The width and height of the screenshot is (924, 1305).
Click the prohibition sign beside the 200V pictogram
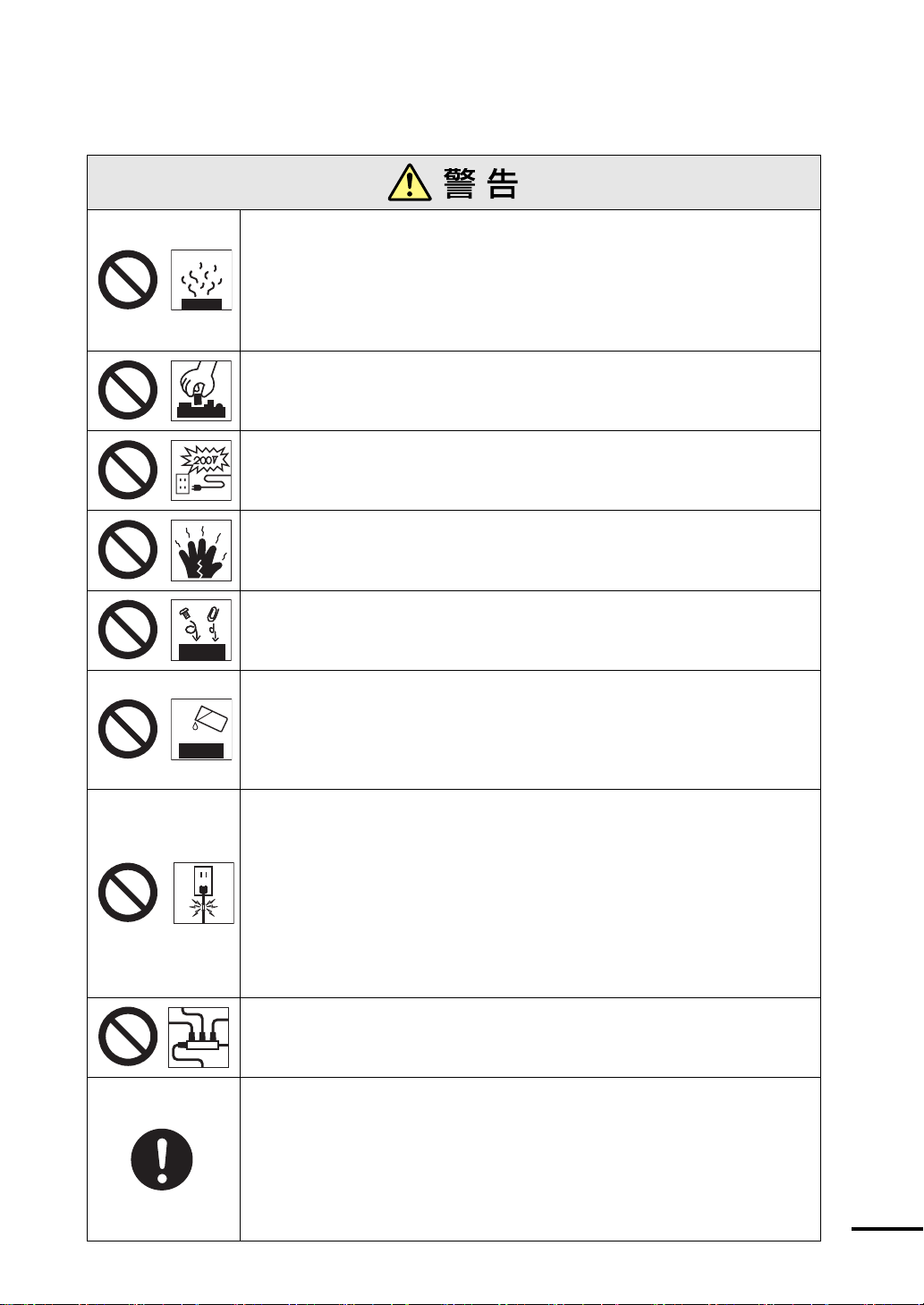[128, 470]
